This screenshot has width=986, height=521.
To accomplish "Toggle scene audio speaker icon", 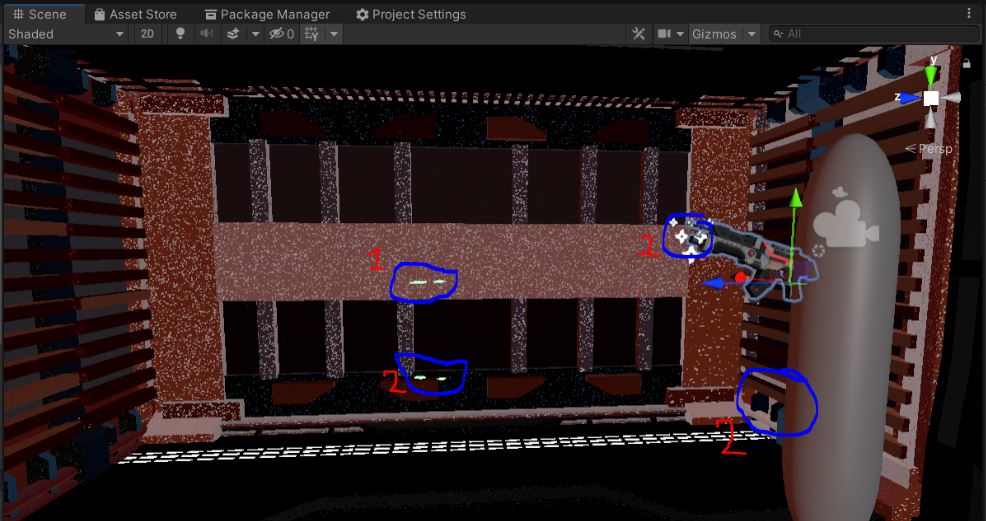I will pyautogui.click(x=206, y=34).
